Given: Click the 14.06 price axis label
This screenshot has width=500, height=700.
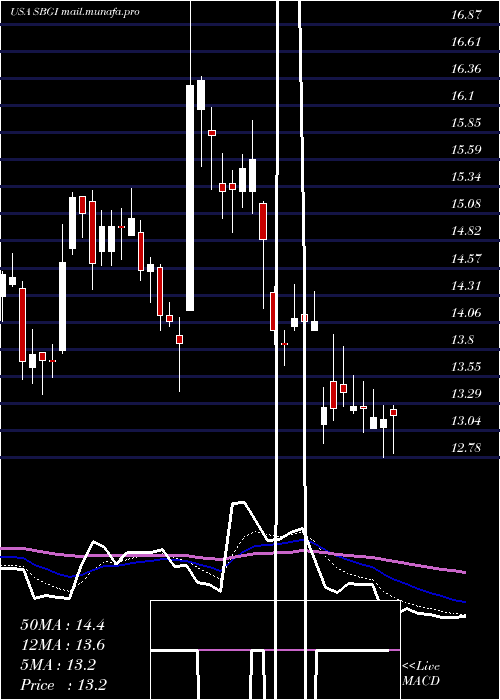Looking at the screenshot, I should tap(466, 313).
